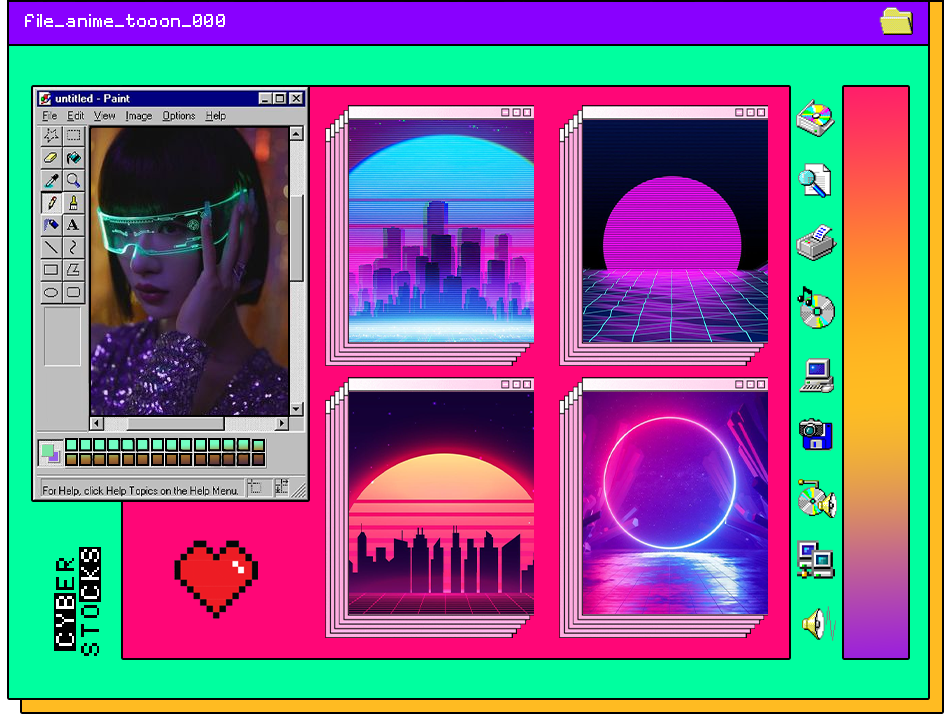The width and height of the screenshot is (950, 723).
Task: Select the Polygon shape tool
Action: tap(73, 270)
